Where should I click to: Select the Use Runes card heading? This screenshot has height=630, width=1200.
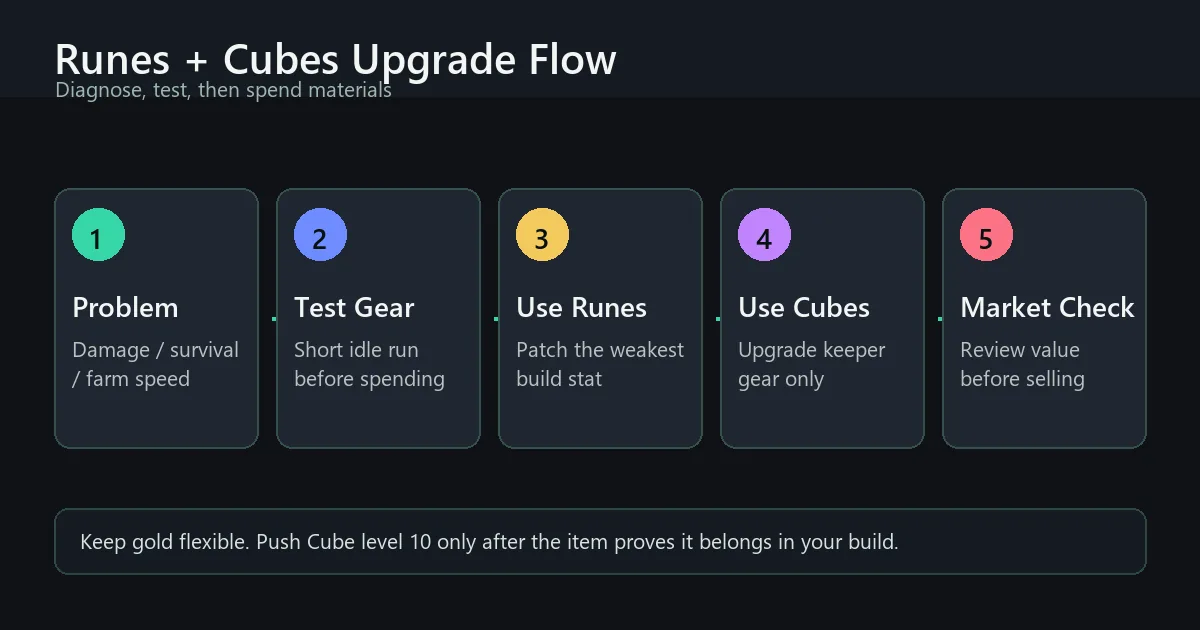click(581, 307)
